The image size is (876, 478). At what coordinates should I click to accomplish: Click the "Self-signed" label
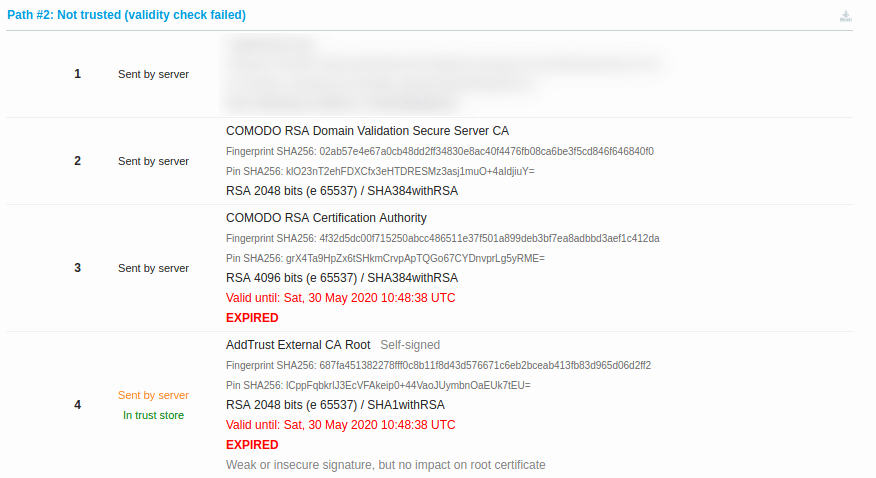410,345
